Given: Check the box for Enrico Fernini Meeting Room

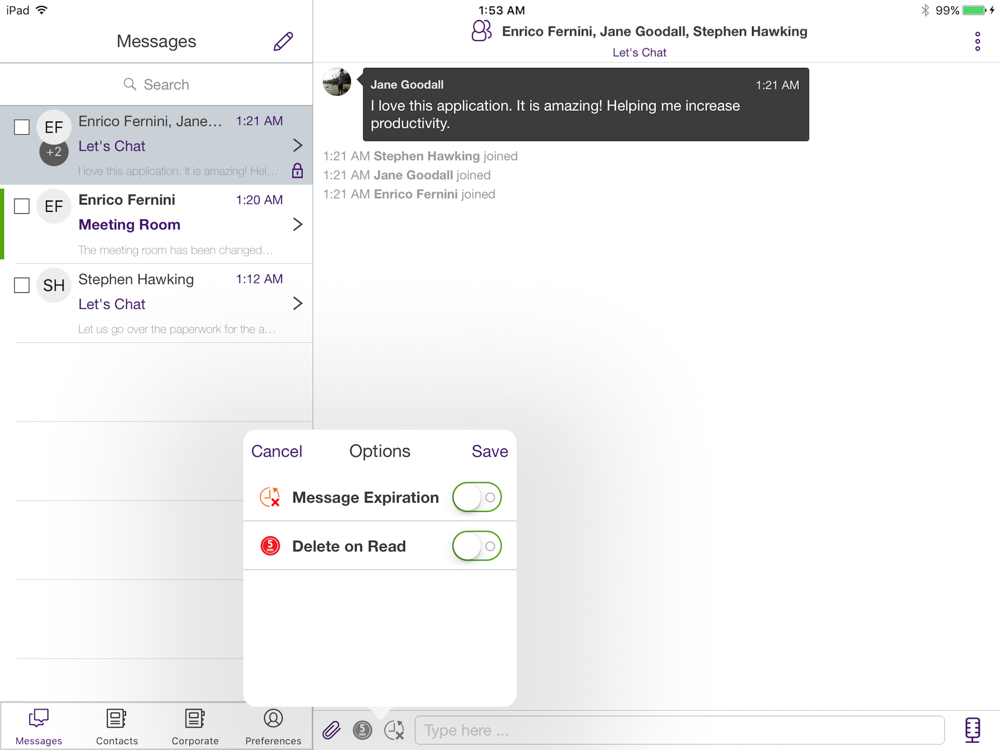Looking at the screenshot, I should (x=22, y=206).
